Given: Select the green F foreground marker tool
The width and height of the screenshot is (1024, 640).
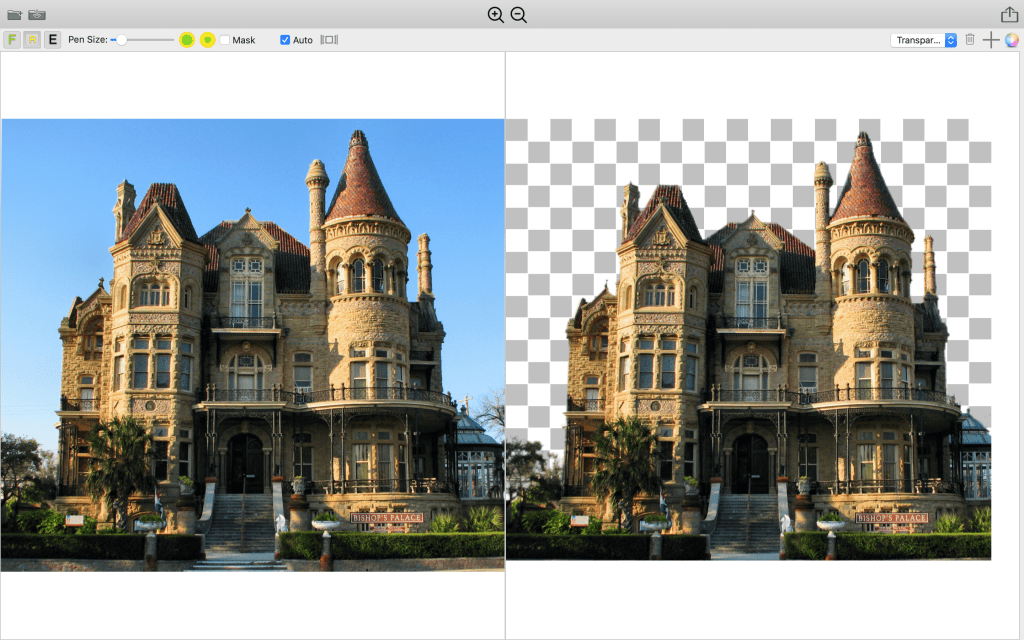Looking at the screenshot, I should [12, 40].
